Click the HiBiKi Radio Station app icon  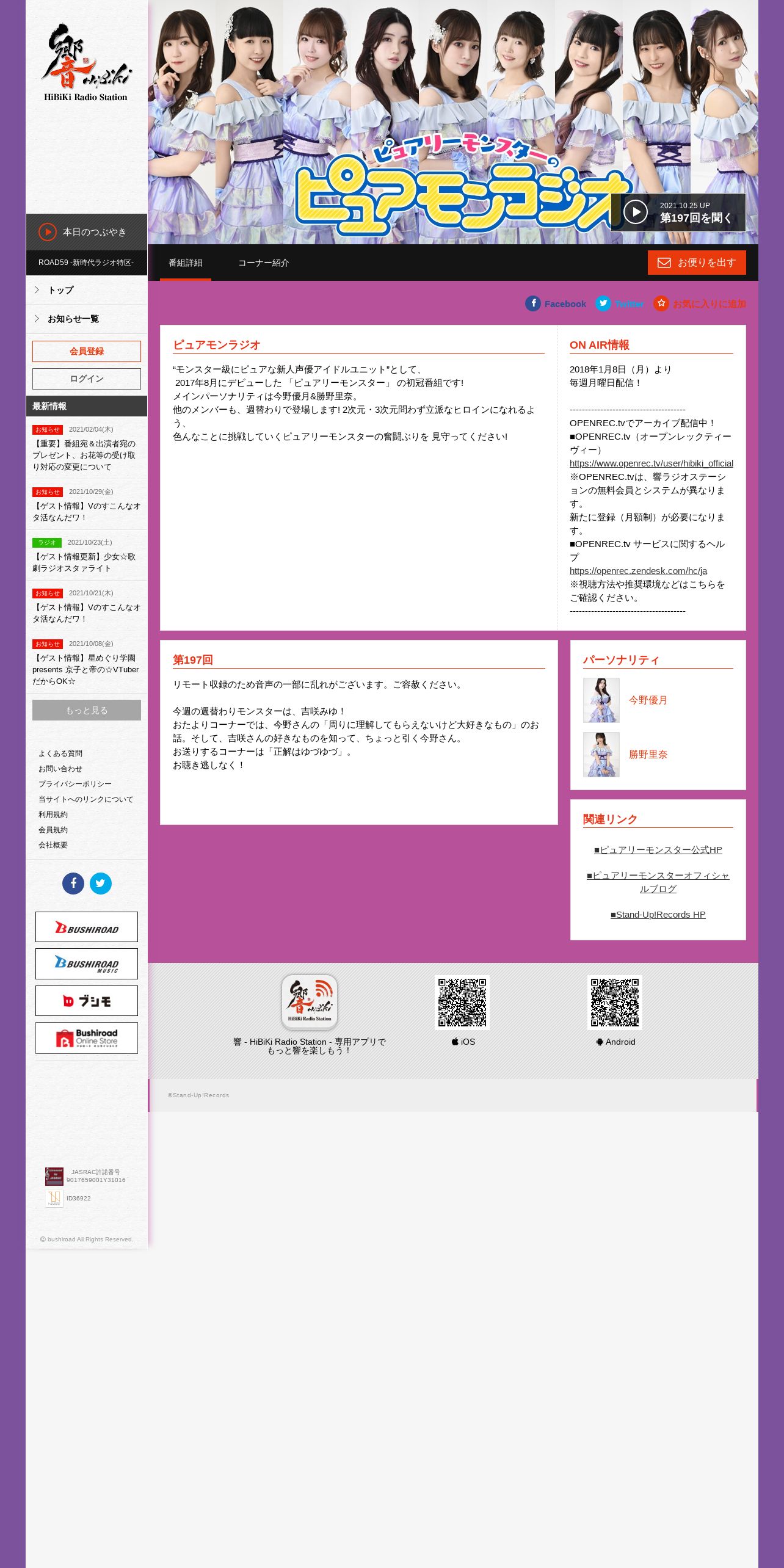310,1002
